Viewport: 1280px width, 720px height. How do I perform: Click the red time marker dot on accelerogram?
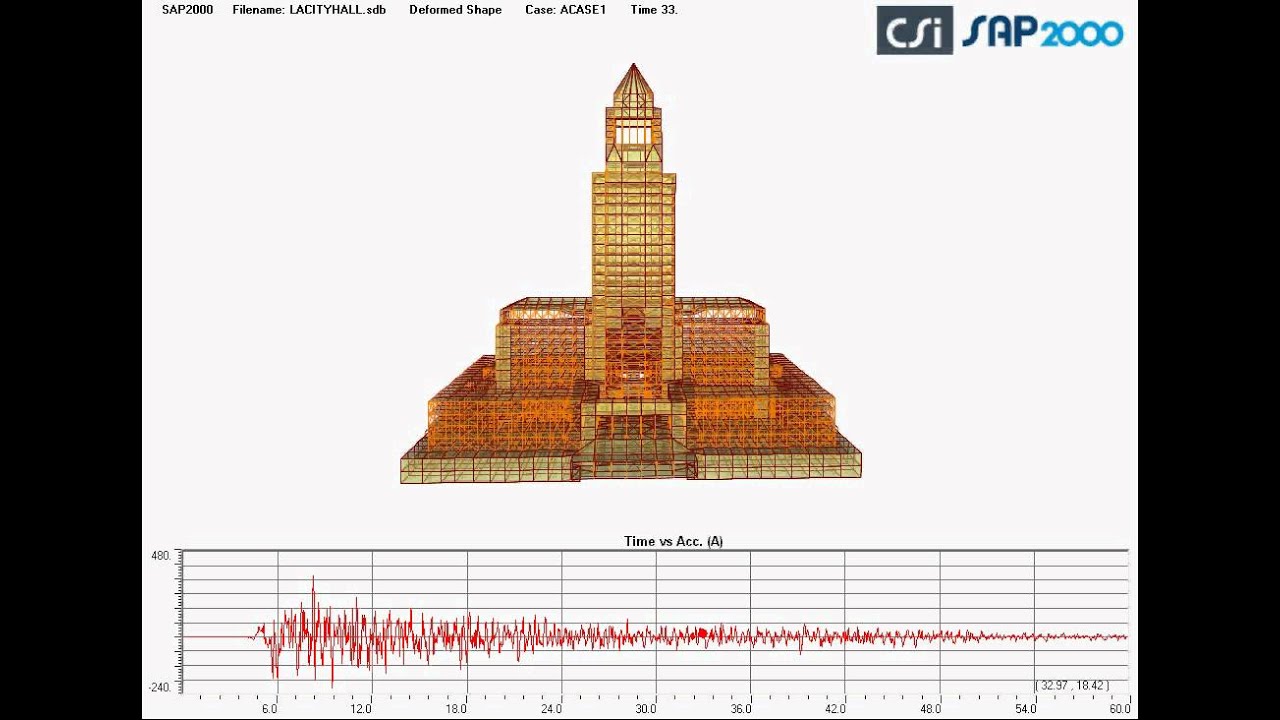(702, 633)
